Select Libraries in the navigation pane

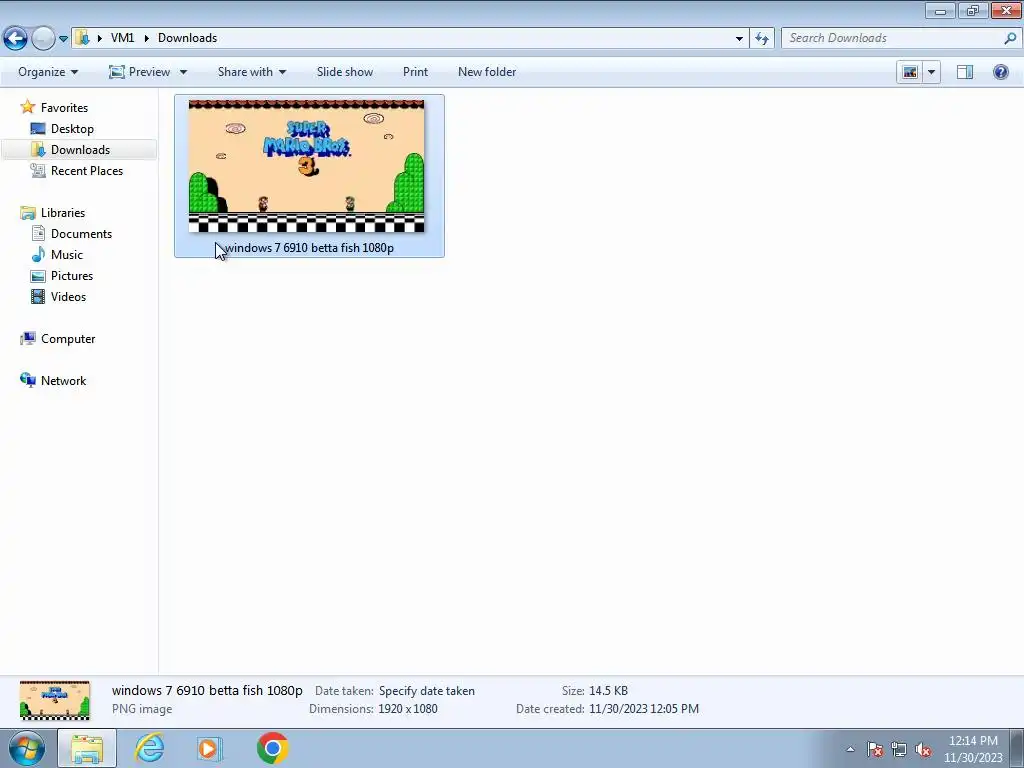[63, 213]
